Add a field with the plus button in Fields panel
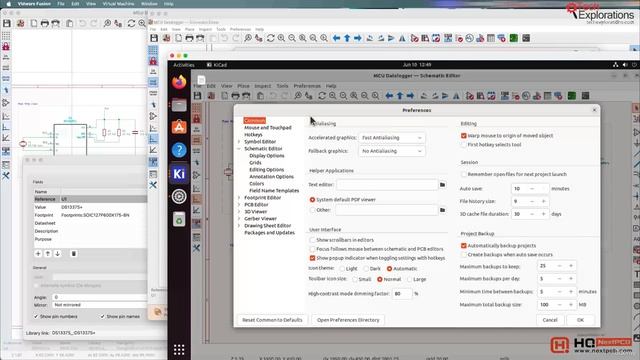Viewport: 640px width, 360px height. (38, 254)
